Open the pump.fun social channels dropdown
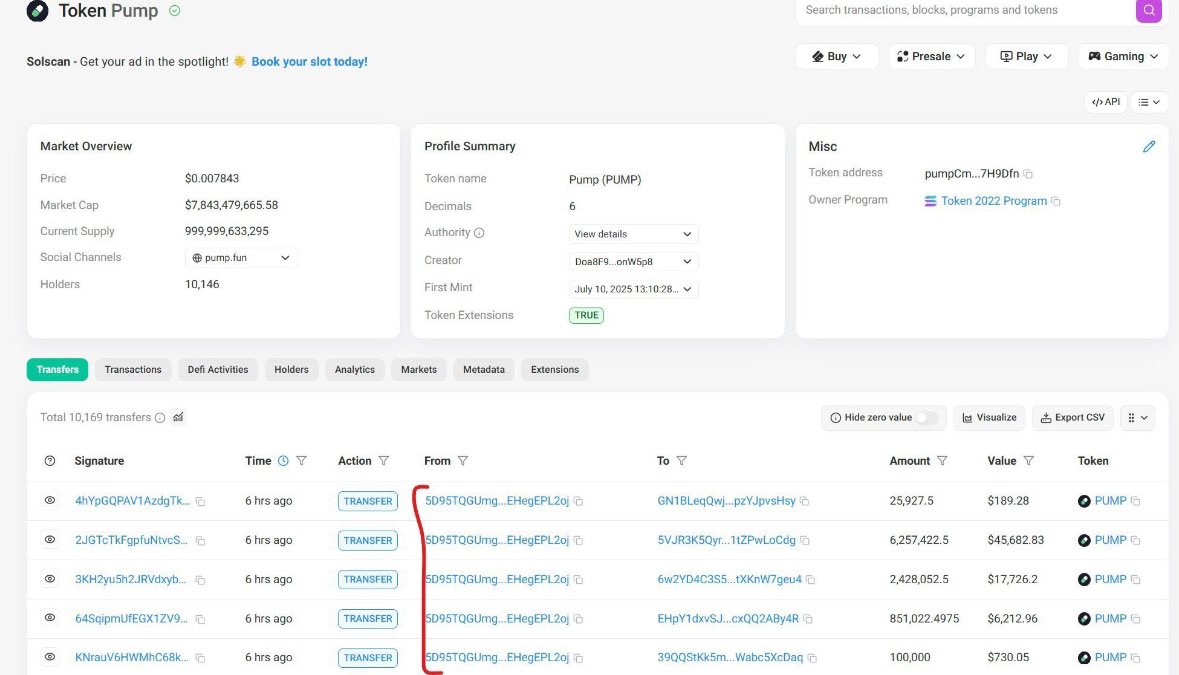1179x675 pixels. tap(241, 257)
